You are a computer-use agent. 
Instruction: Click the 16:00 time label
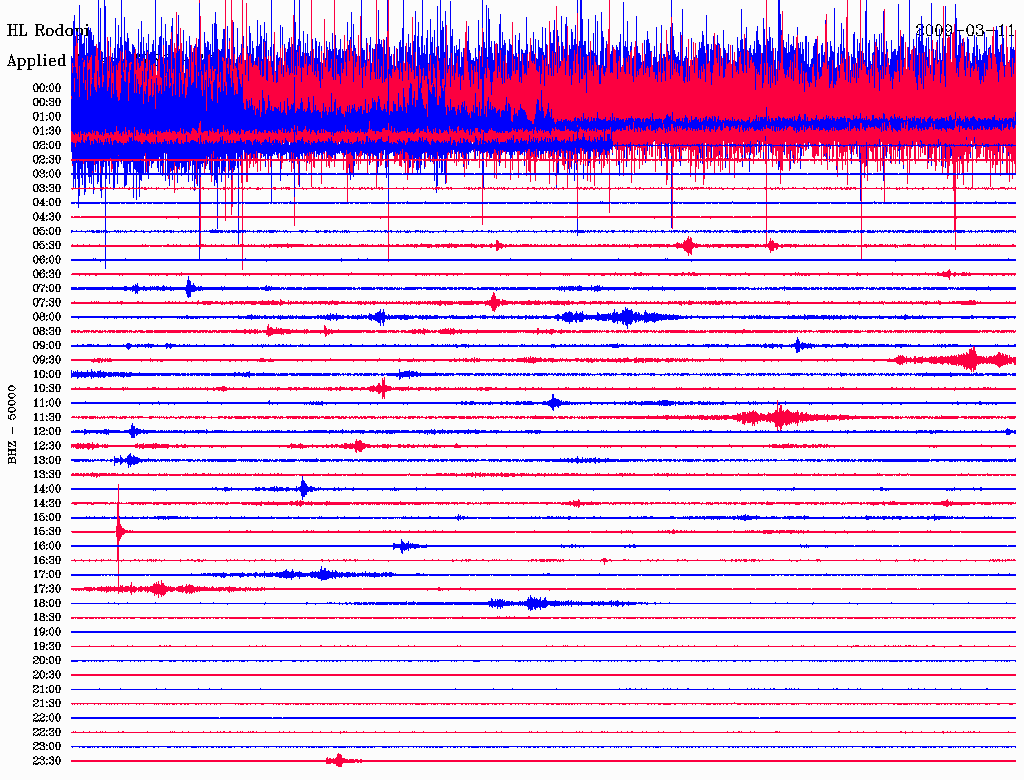click(46, 546)
